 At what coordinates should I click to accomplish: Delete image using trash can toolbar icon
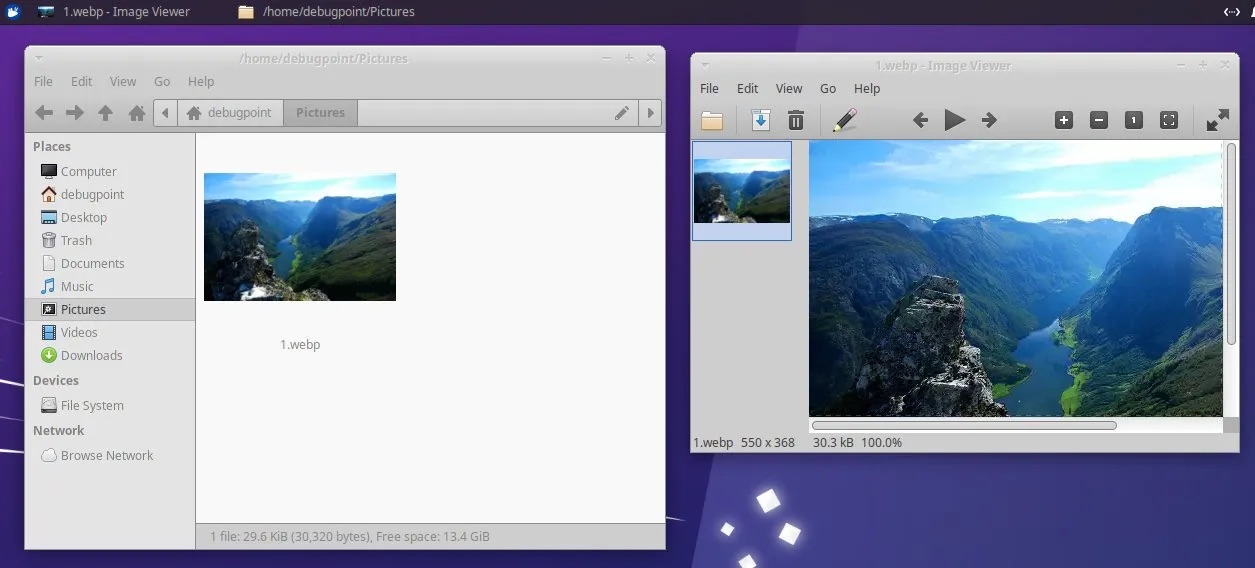click(796, 121)
